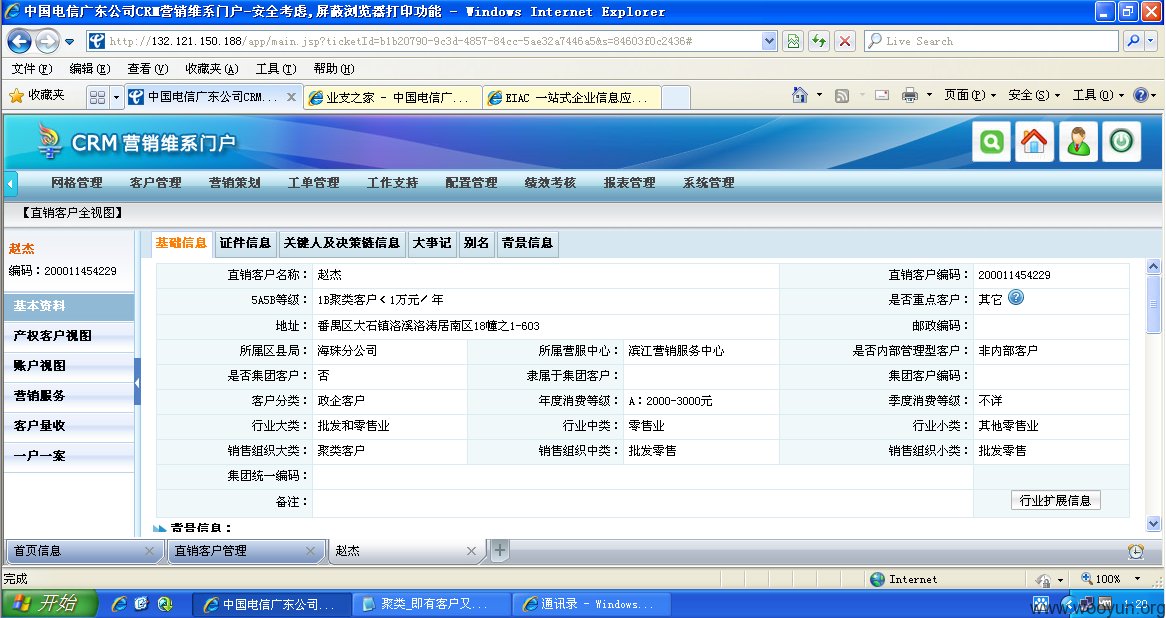Viewport: 1166px width, 618px height.
Task: Switch to the EIAC 一站式企业信息应 tab
Action: point(571,97)
